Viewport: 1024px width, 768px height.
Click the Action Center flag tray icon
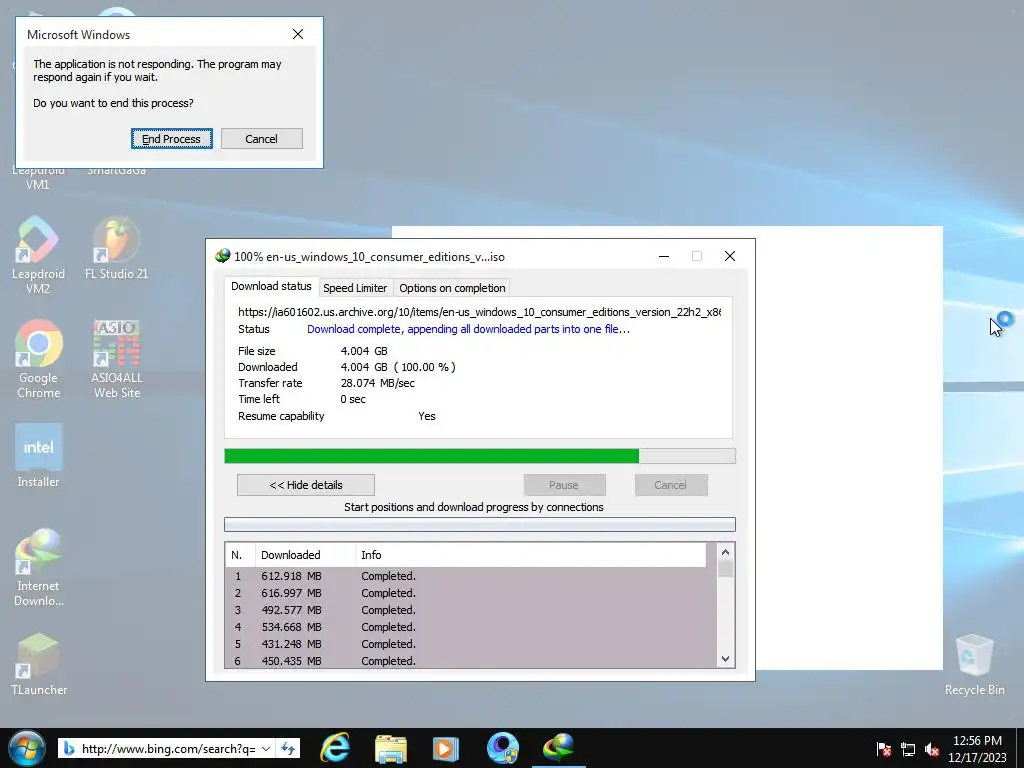pos(884,749)
